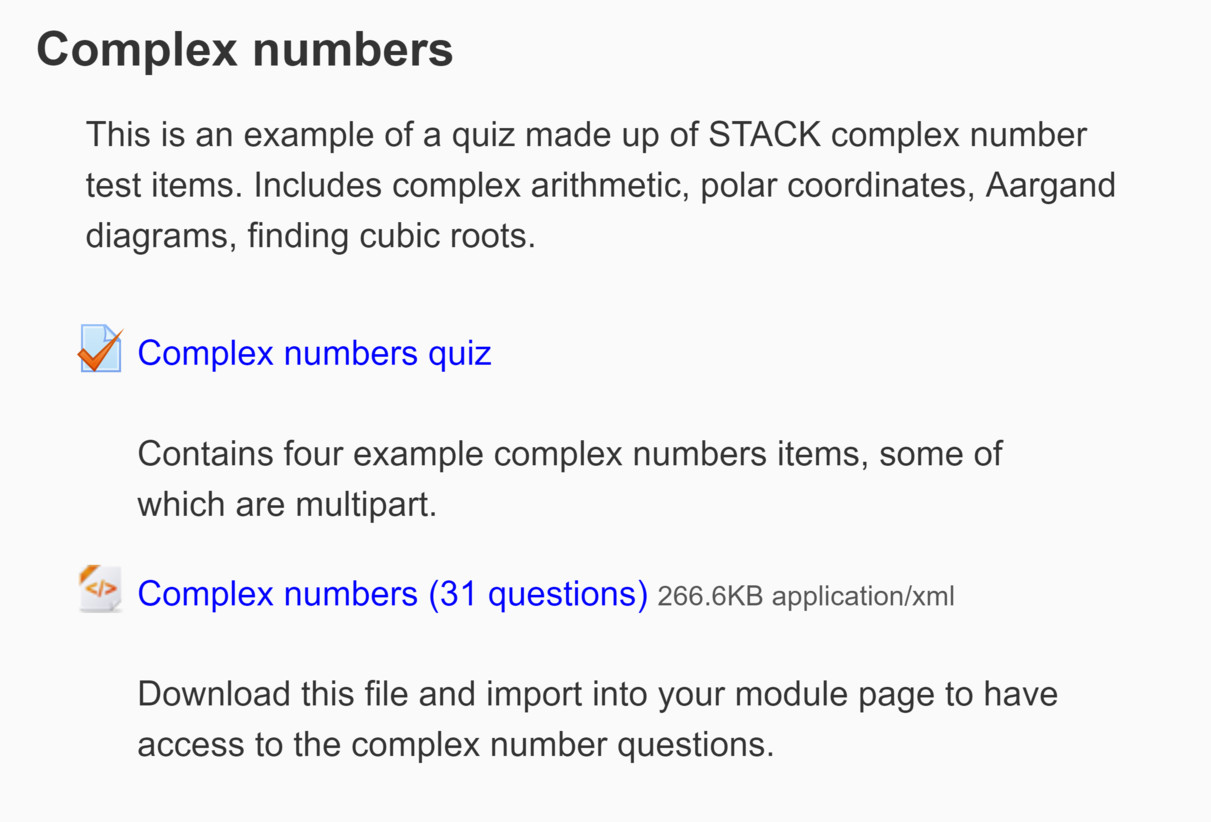
Task: Click the word Aargand in description
Action: pyautogui.click(x=1050, y=186)
